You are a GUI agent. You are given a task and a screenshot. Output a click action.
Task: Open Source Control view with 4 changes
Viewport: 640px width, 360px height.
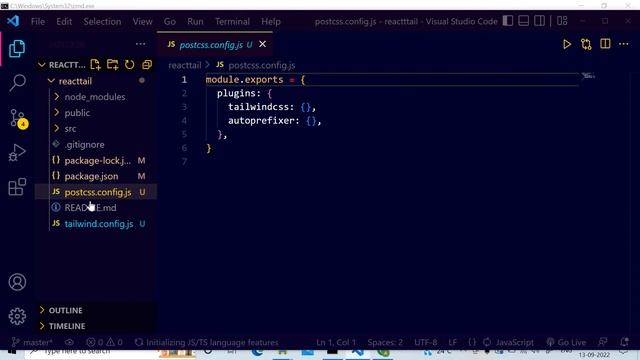(18, 119)
